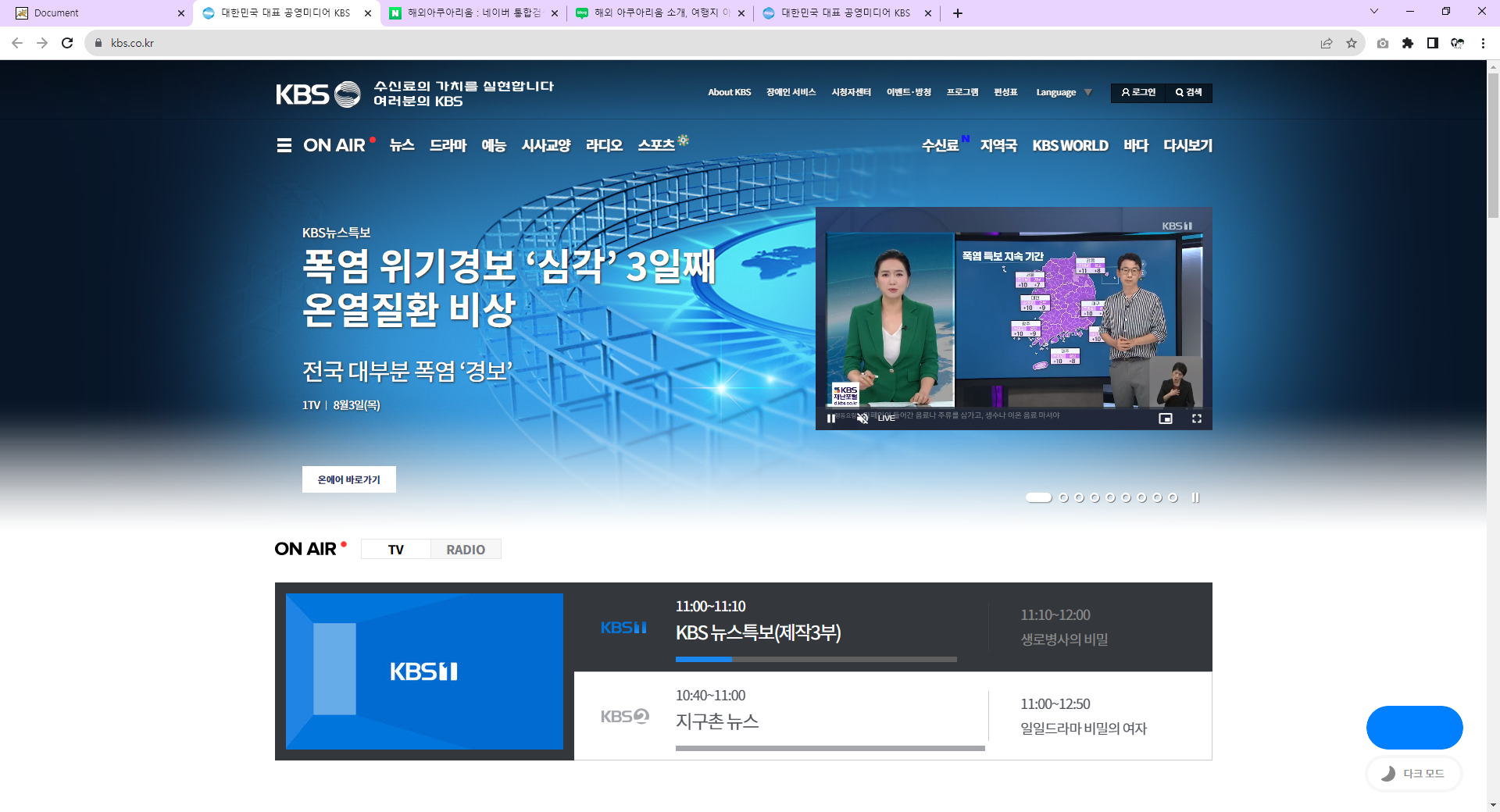Click the 로그인 login button
This screenshot has height=812, width=1500.
[x=1138, y=92]
